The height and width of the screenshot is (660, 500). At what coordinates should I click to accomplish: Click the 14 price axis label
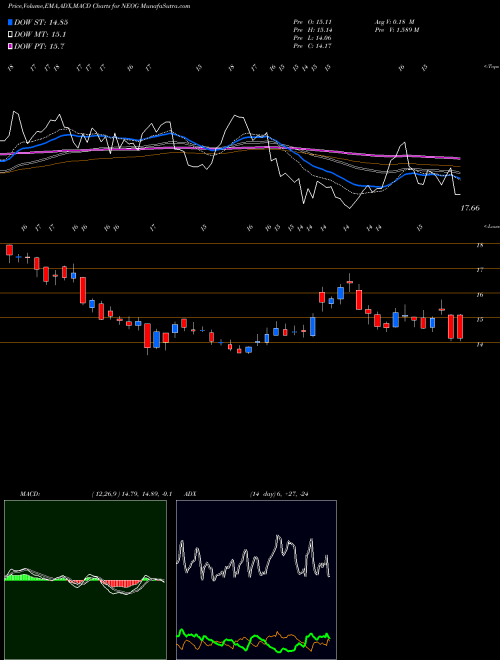[x=479, y=345]
